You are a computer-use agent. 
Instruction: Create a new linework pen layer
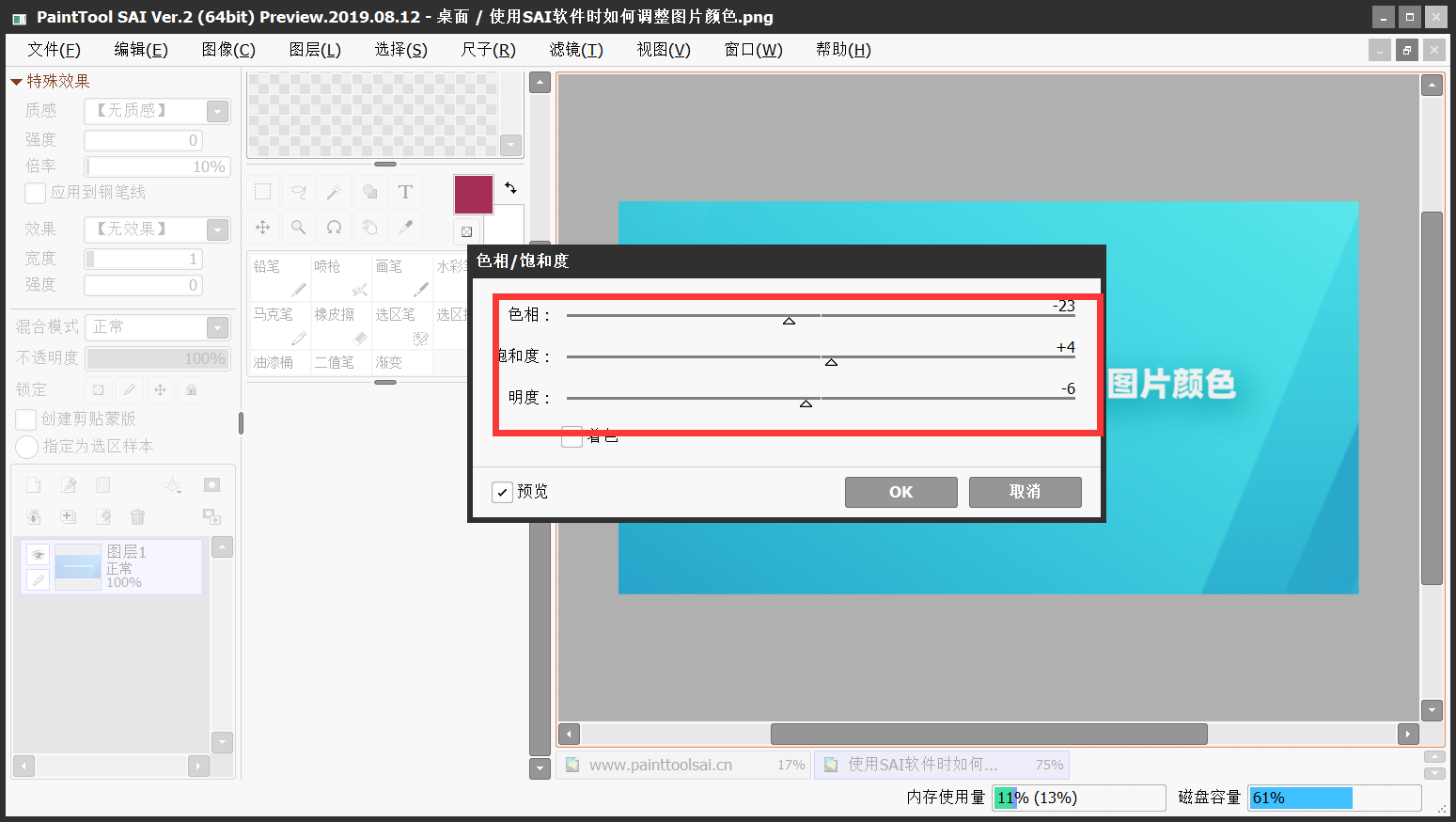point(69,485)
